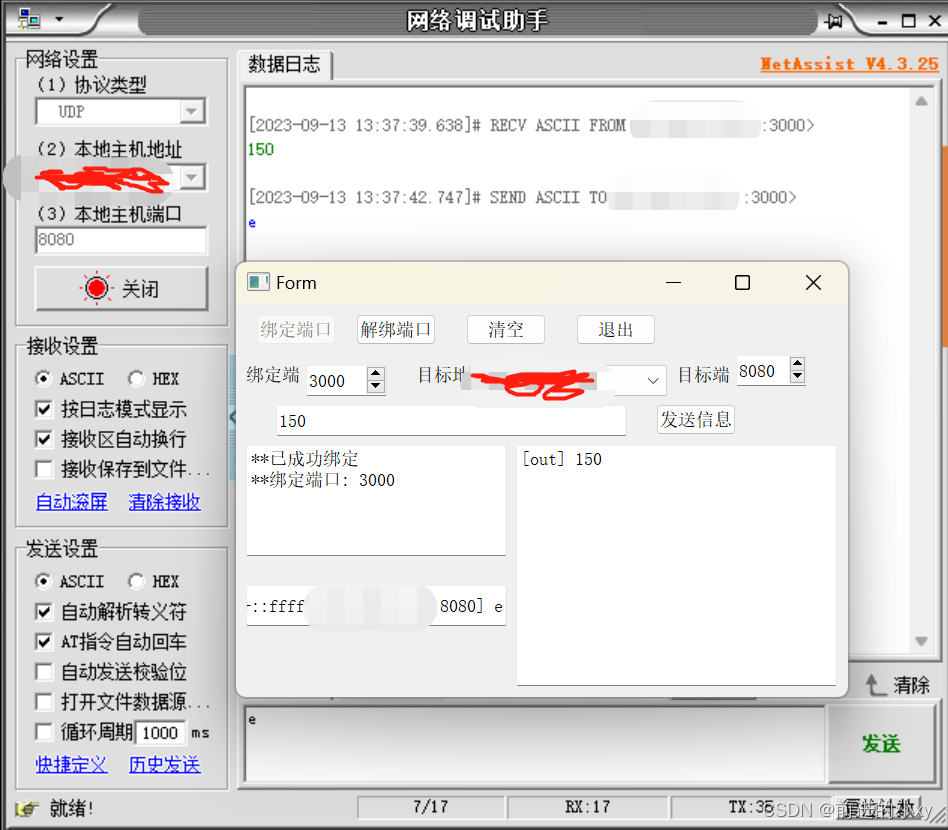Enable 接收保存到文件 checkbox

44,469
